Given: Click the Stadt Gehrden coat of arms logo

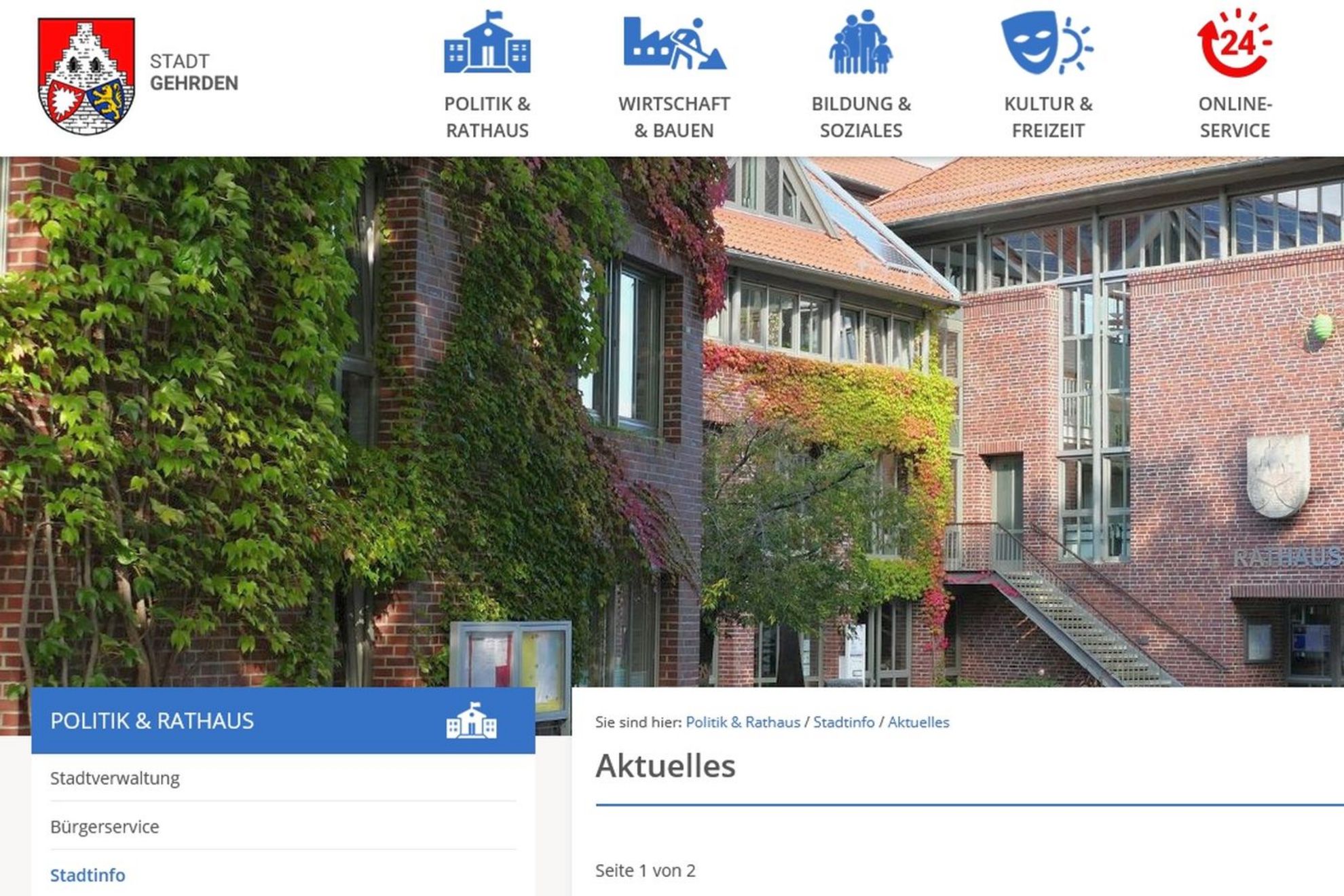Looking at the screenshot, I should coord(86,76).
